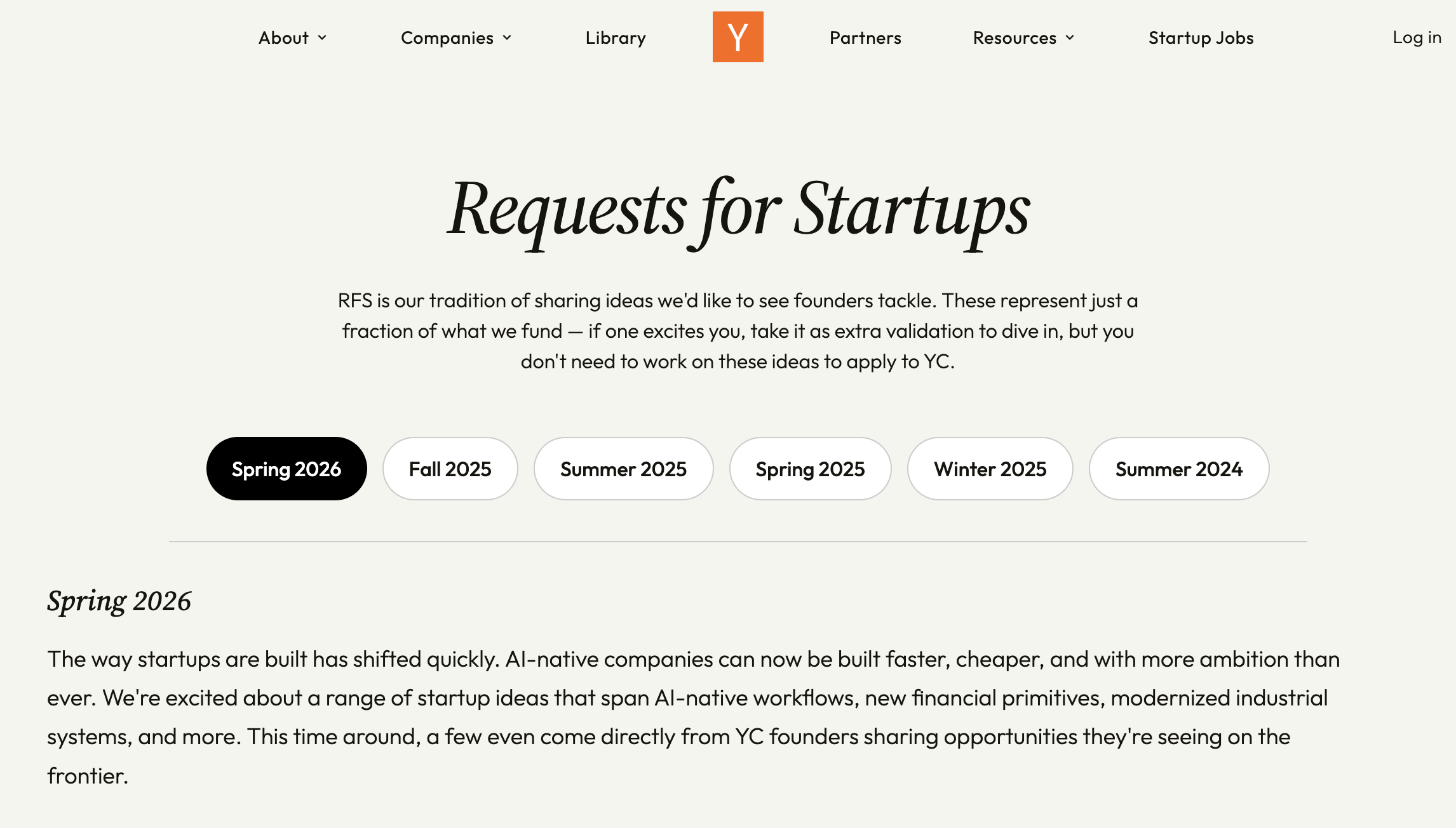Click the Resources menu label
Screen dimensions: 1456x828
1014,38
